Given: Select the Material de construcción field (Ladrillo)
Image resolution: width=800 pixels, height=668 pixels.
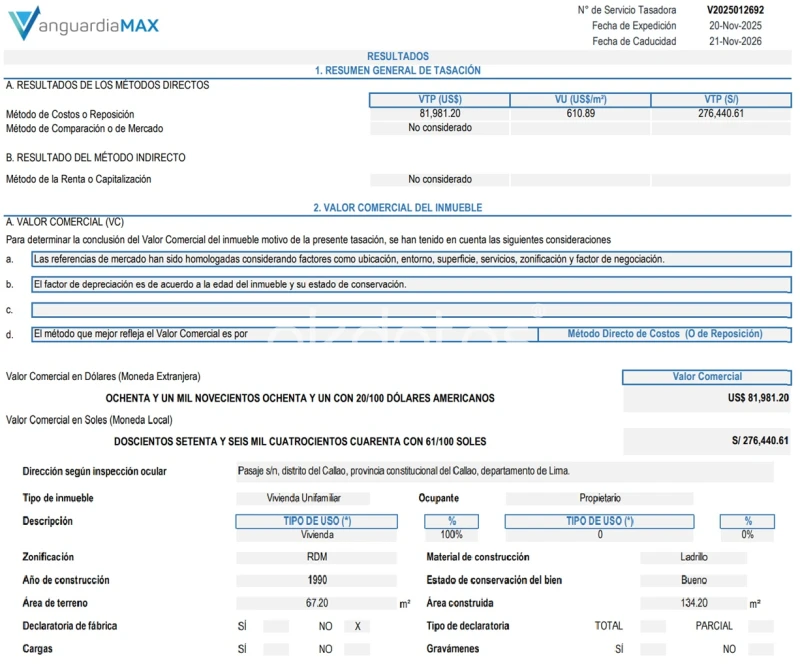Looking at the screenshot, I should click(x=693, y=557).
